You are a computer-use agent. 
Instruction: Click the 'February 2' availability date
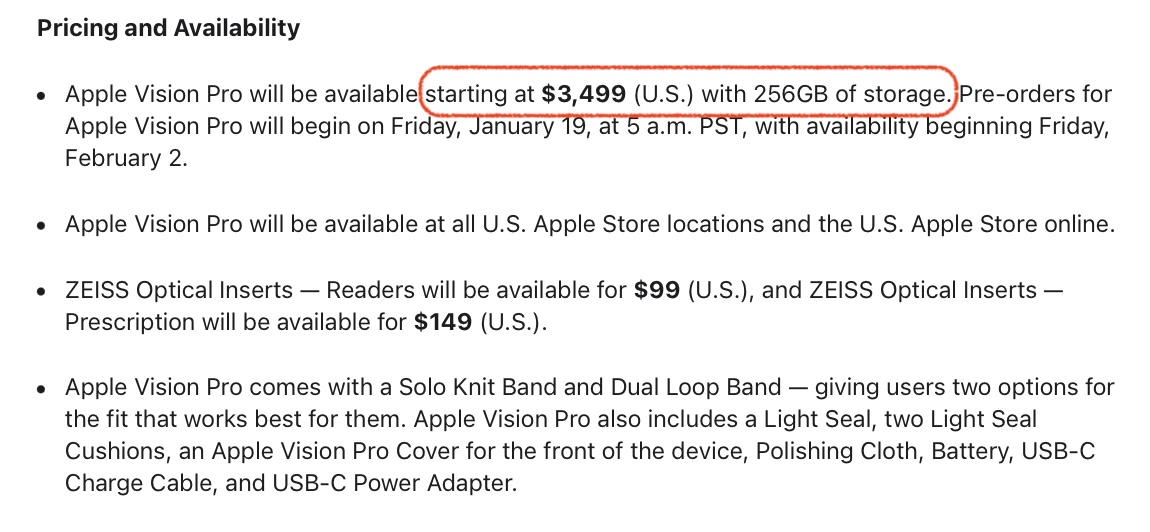126,160
